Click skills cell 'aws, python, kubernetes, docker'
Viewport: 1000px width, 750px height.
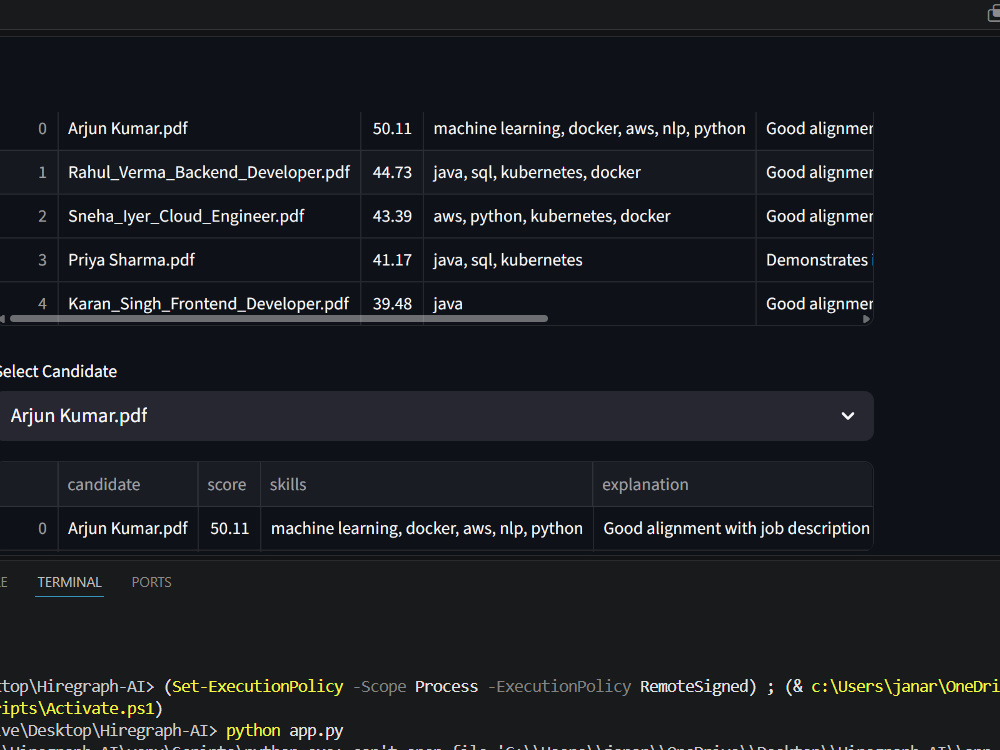pyautogui.click(x=589, y=216)
